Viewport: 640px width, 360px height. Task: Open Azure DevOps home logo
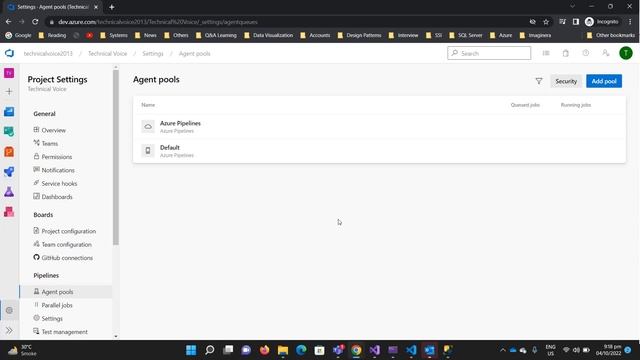[9, 53]
